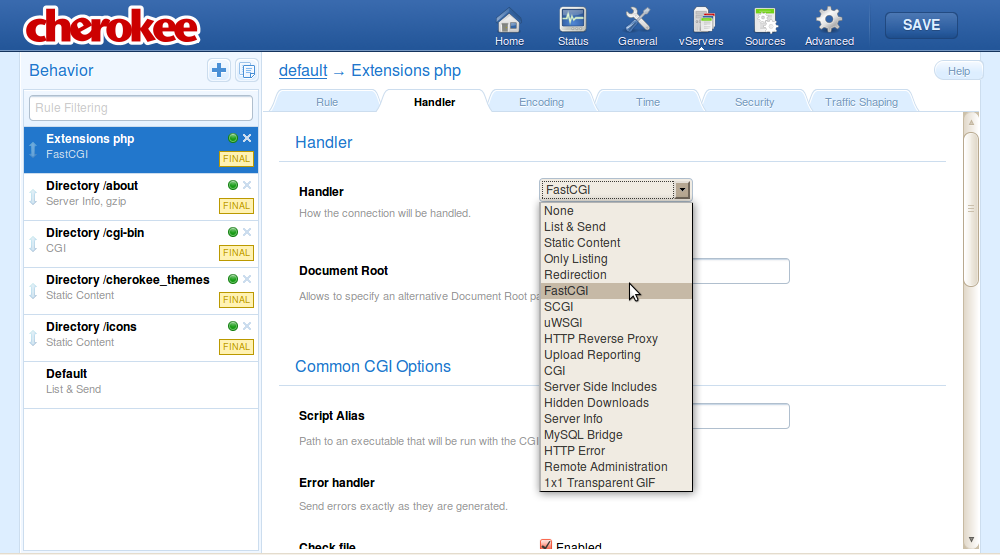This screenshot has height=555, width=1000.
Task: Choose Remote Administration handler option
Action: pyautogui.click(x=616, y=466)
